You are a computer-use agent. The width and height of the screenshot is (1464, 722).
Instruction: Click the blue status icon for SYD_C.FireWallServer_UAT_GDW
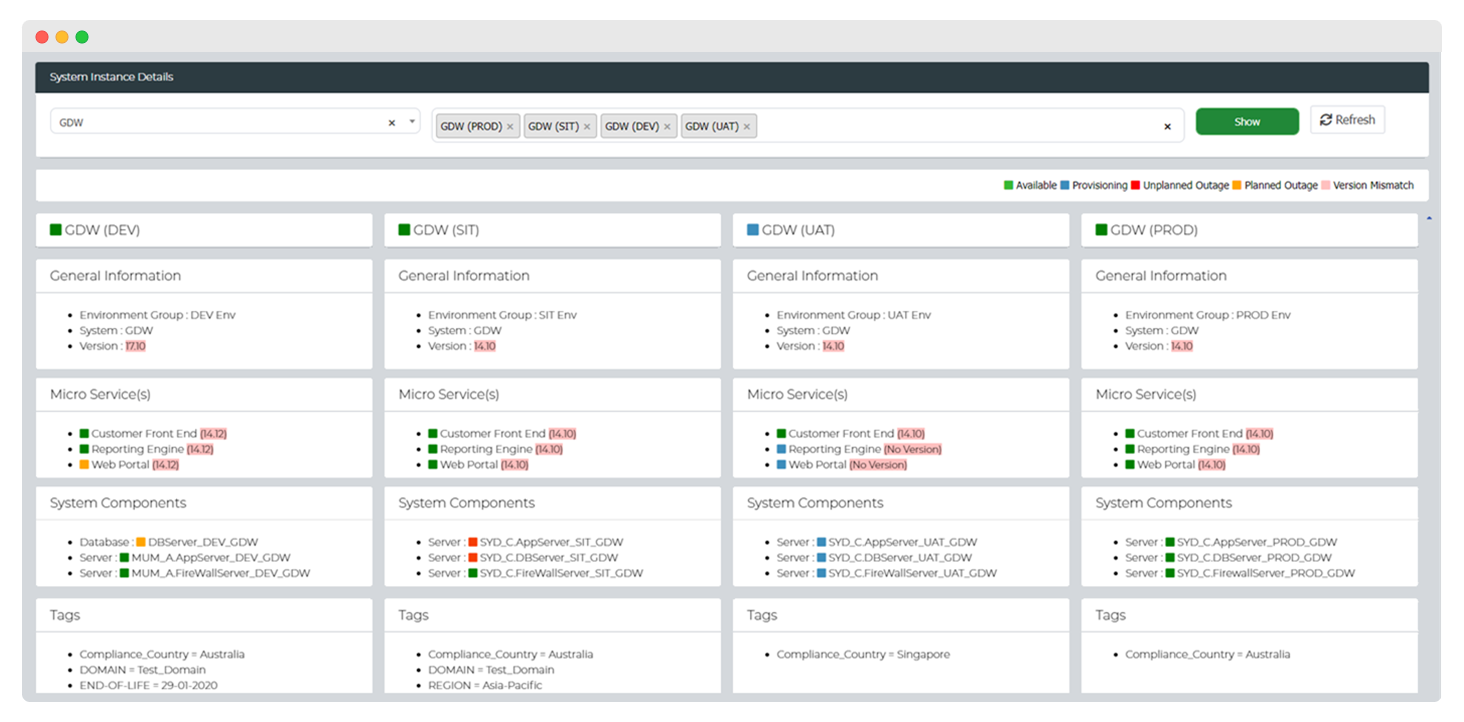tap(821, 574)
